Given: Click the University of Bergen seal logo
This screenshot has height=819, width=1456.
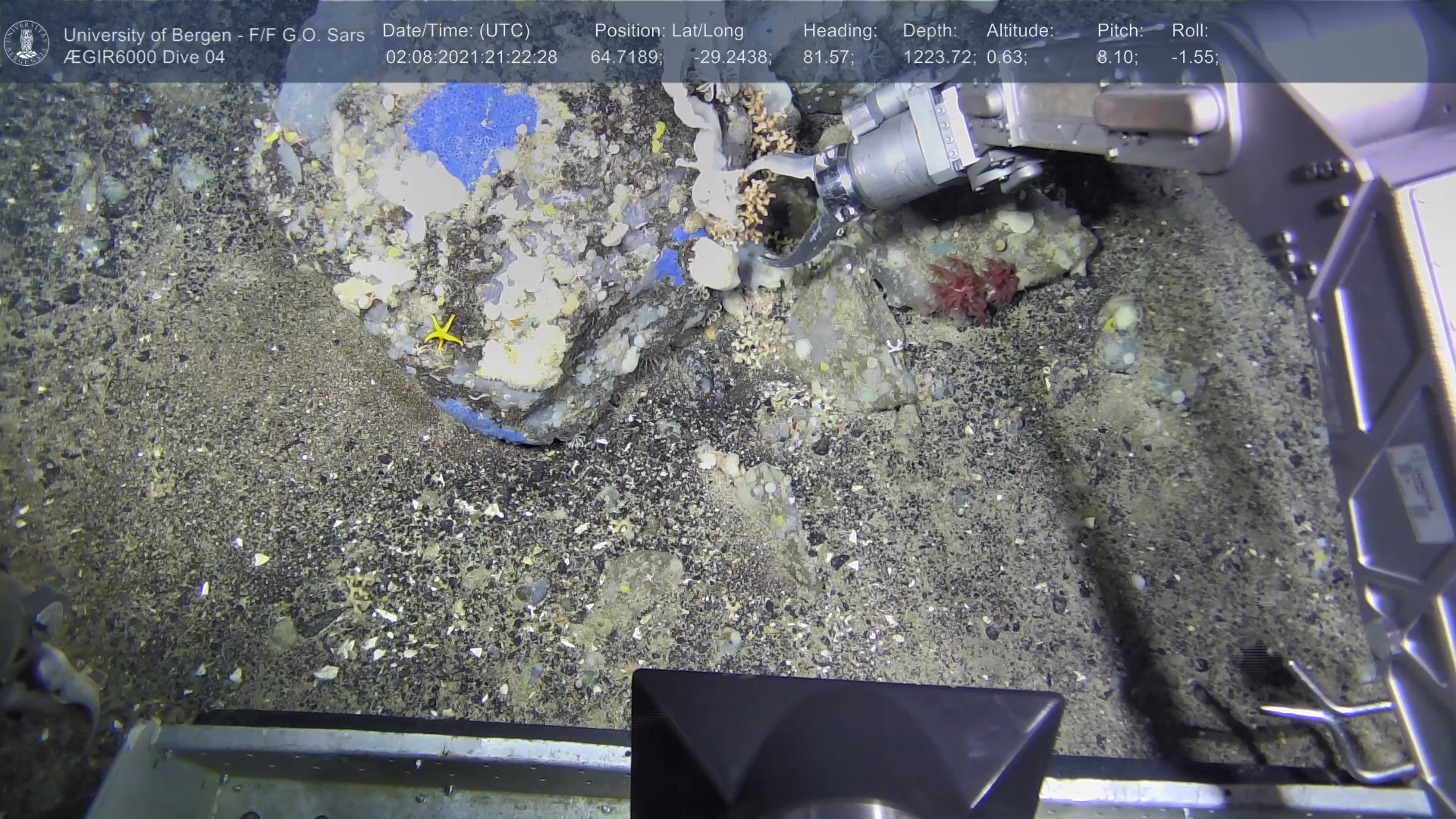Looking at the screenshot, I should coord(27,43).
